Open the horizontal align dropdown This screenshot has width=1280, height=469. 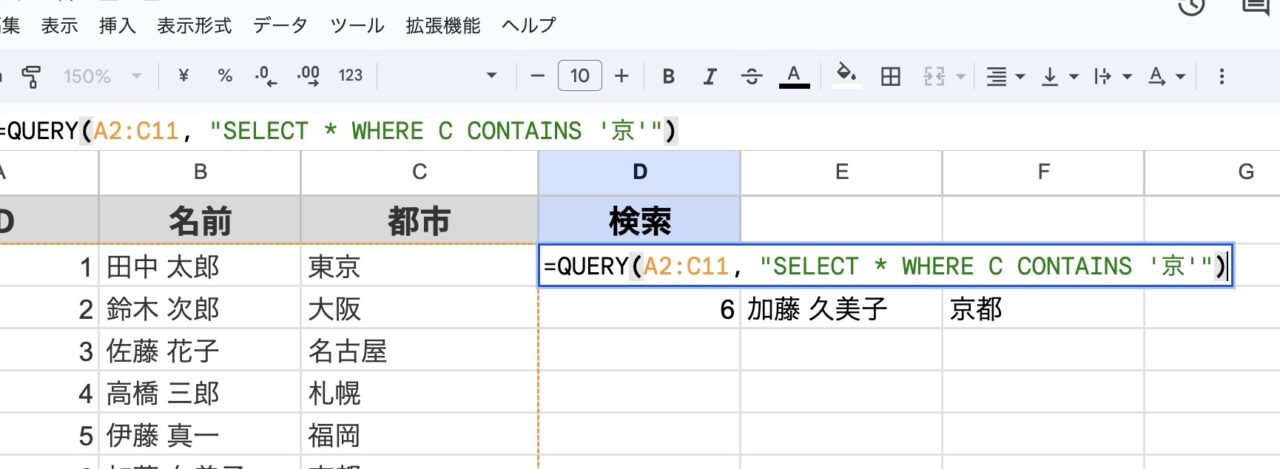(1005, 76)
